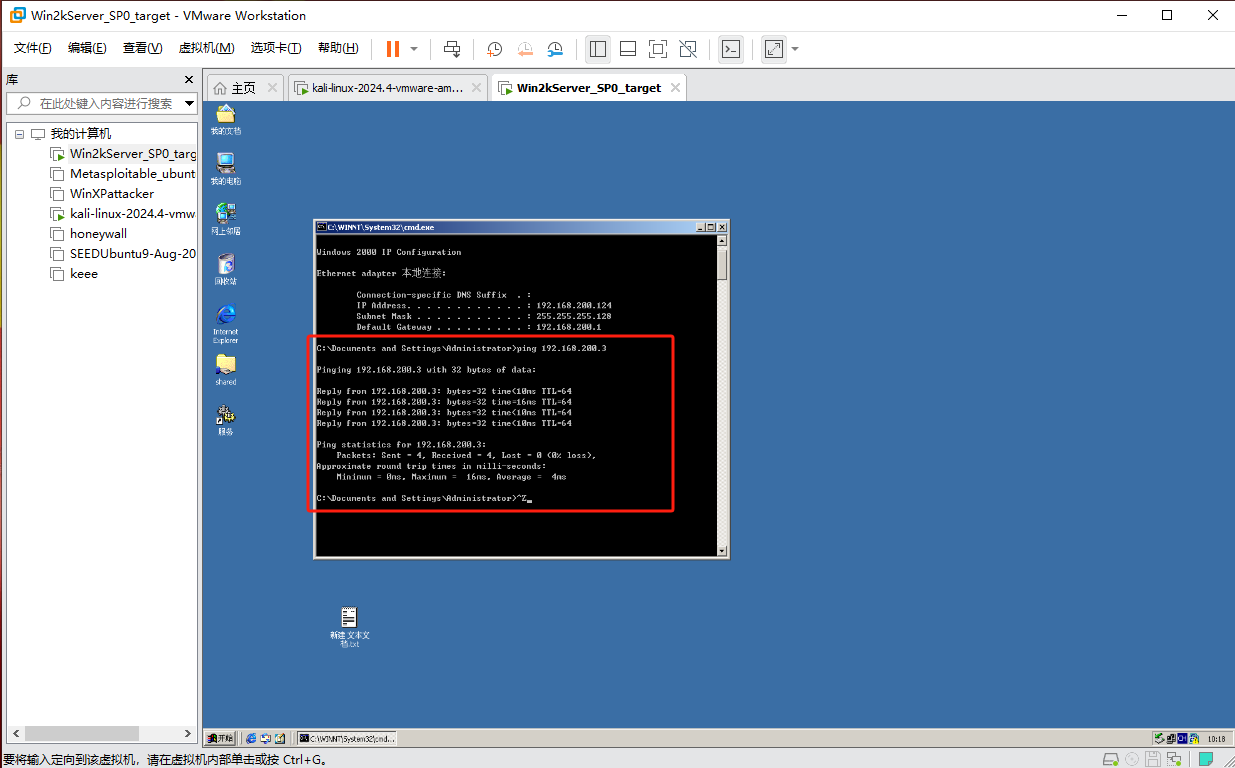Show the console view
The image size is (1235, 768).
pyautogui.click(x=731, y=48)
